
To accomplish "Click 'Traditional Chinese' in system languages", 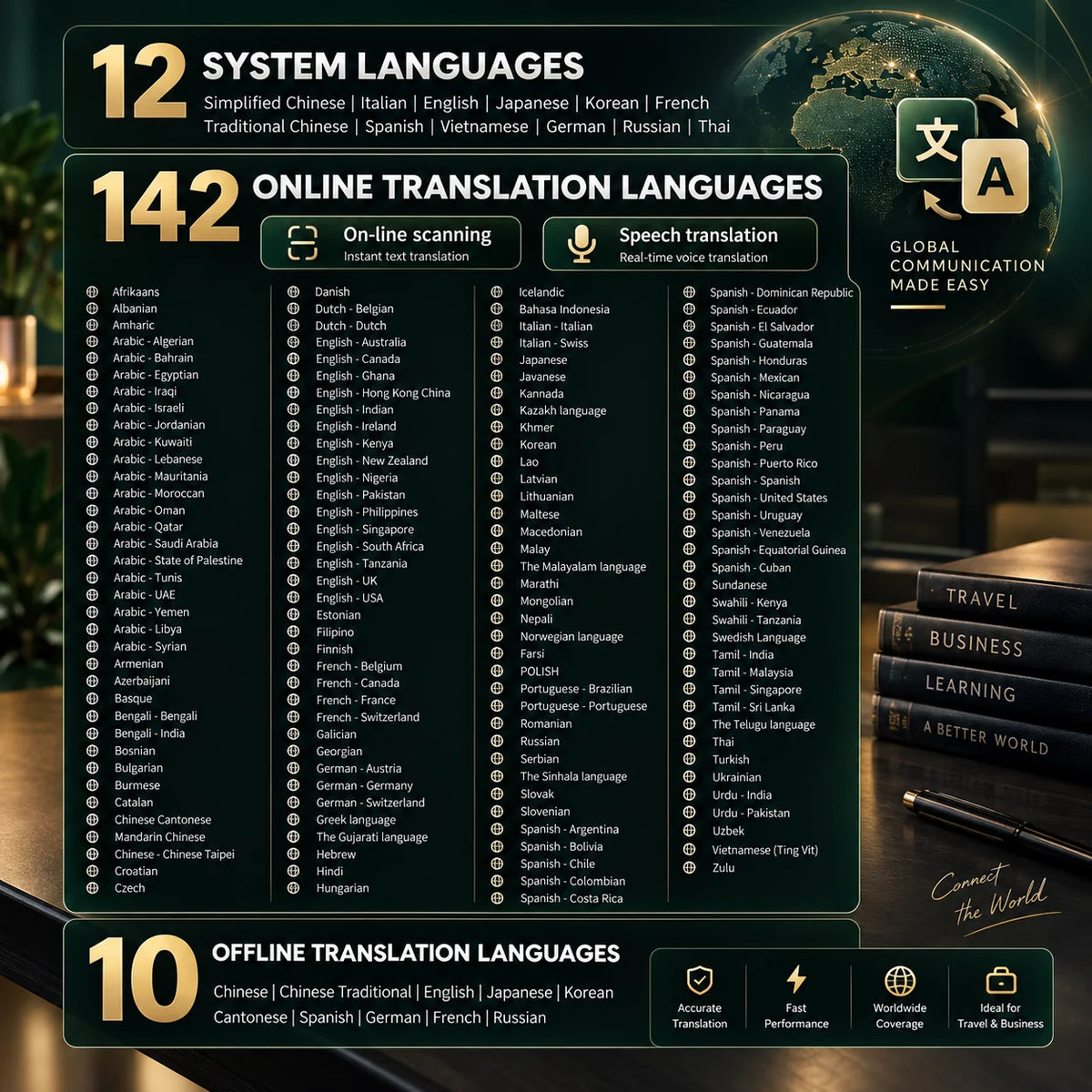I will (276, 126).
